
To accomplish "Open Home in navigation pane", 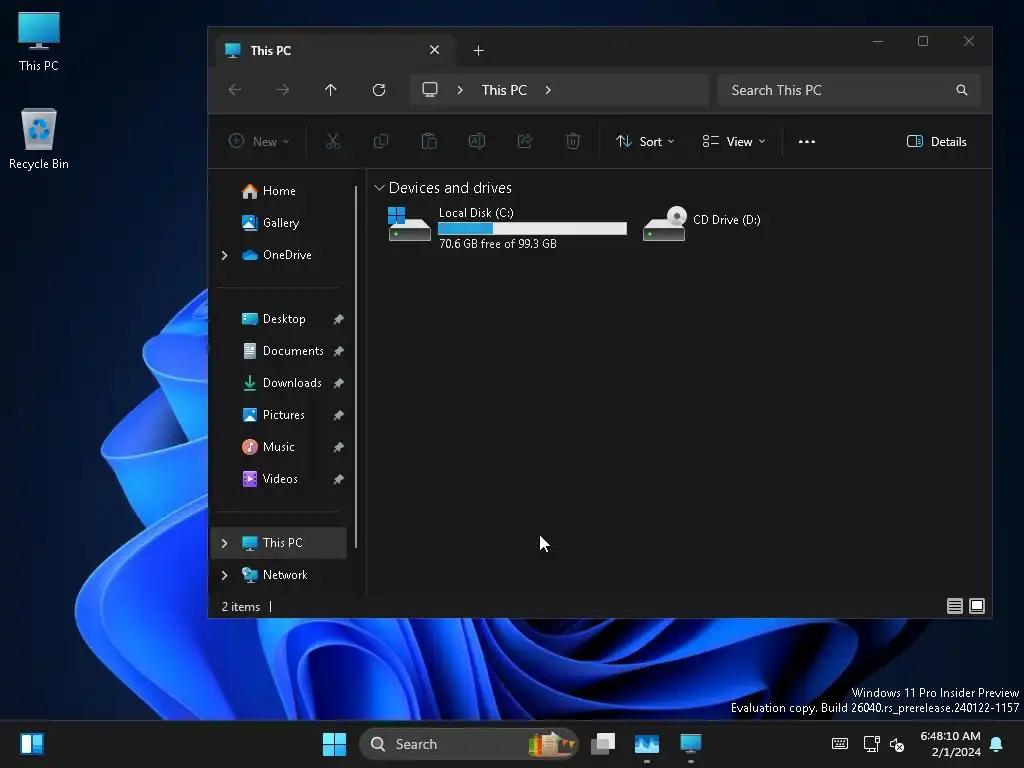I will [269, 191].
